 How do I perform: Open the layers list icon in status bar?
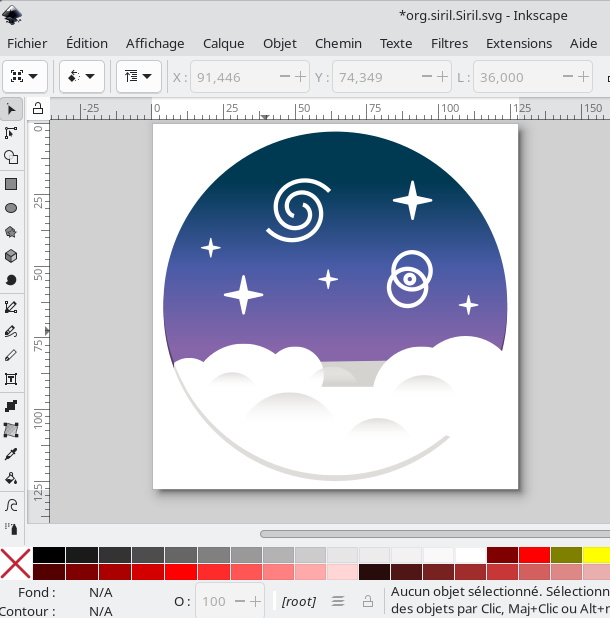338,601
